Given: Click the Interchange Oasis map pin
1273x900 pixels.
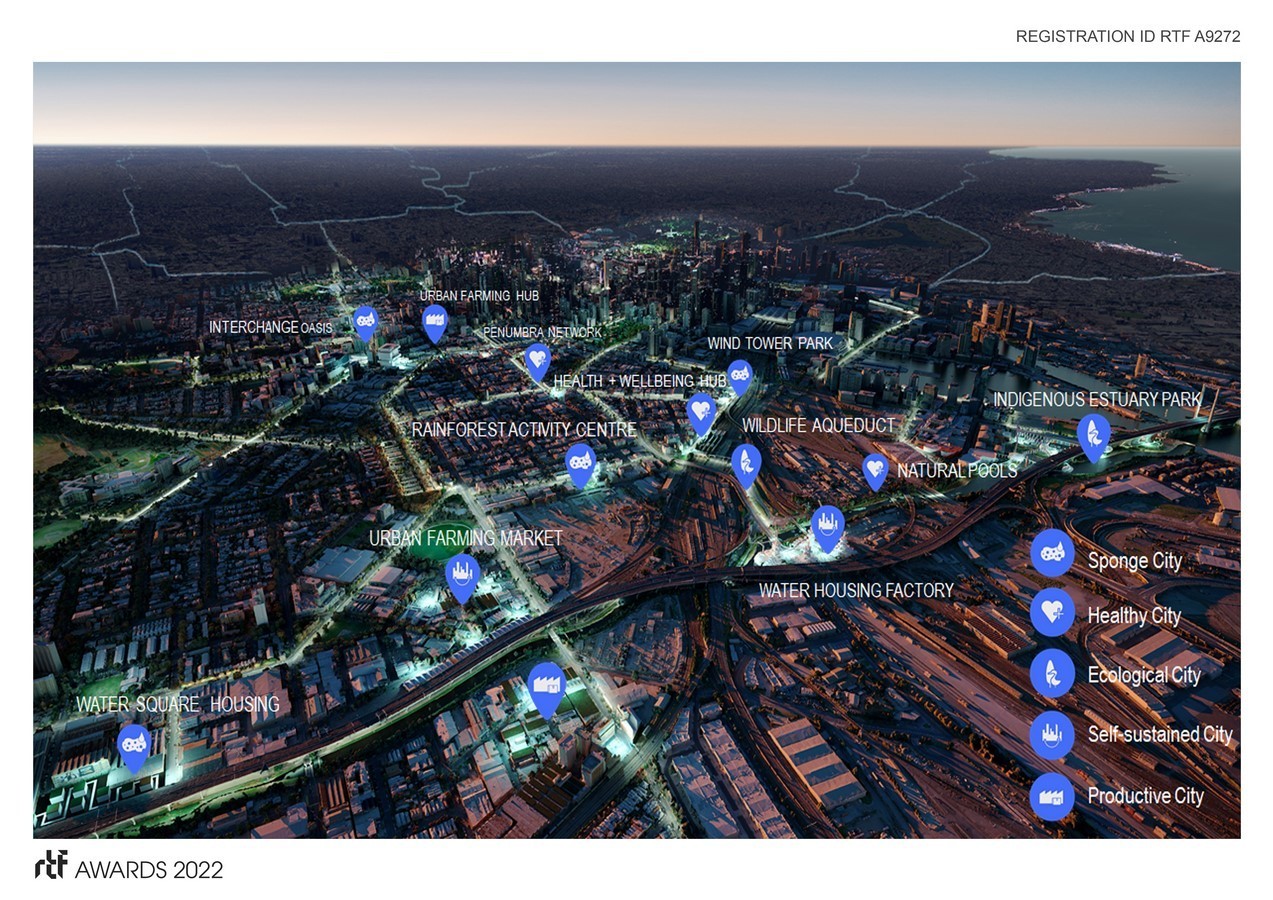Looking at the screenshot, I should 365,322.
